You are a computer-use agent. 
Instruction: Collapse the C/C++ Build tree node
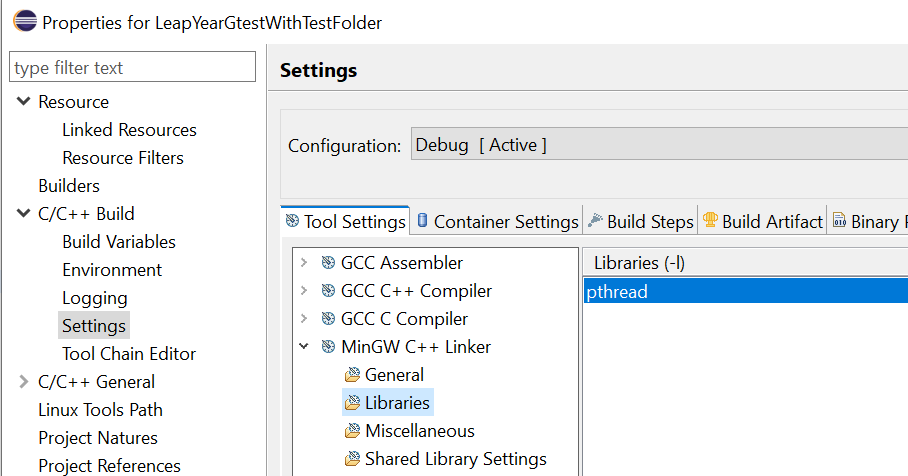pos(23,214)
